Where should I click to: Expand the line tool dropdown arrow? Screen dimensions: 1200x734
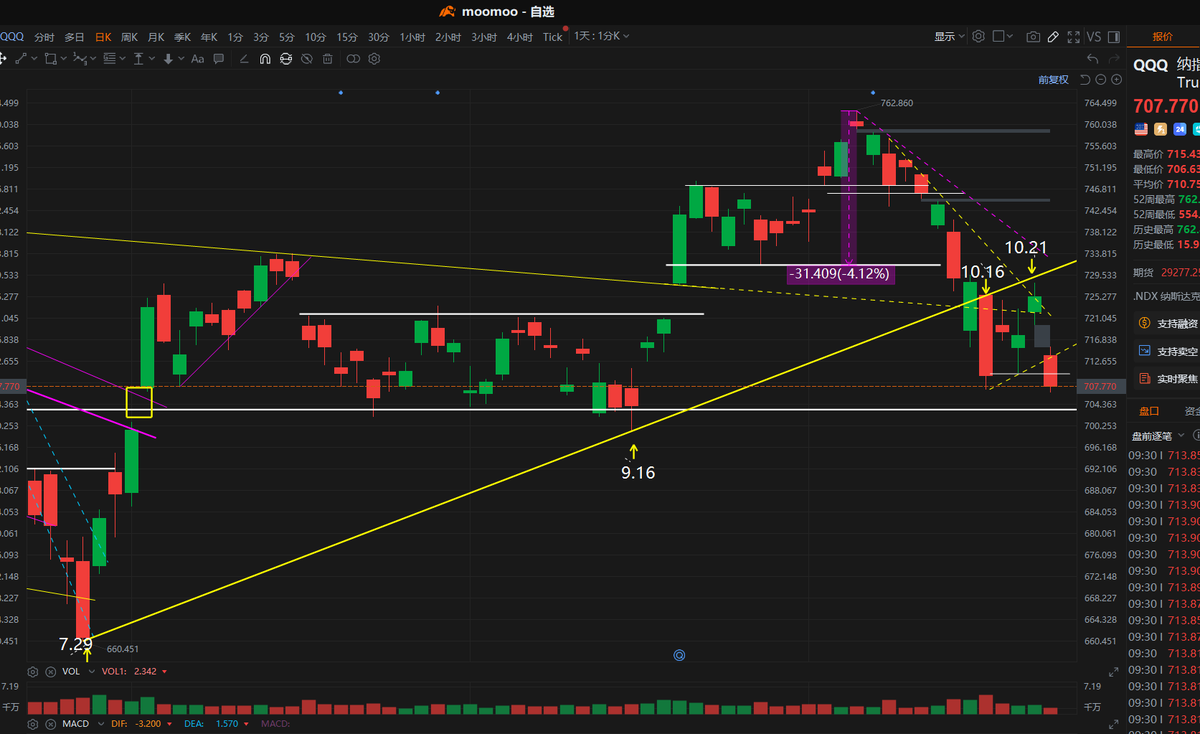pyautogui.click(x=35, y=59)
